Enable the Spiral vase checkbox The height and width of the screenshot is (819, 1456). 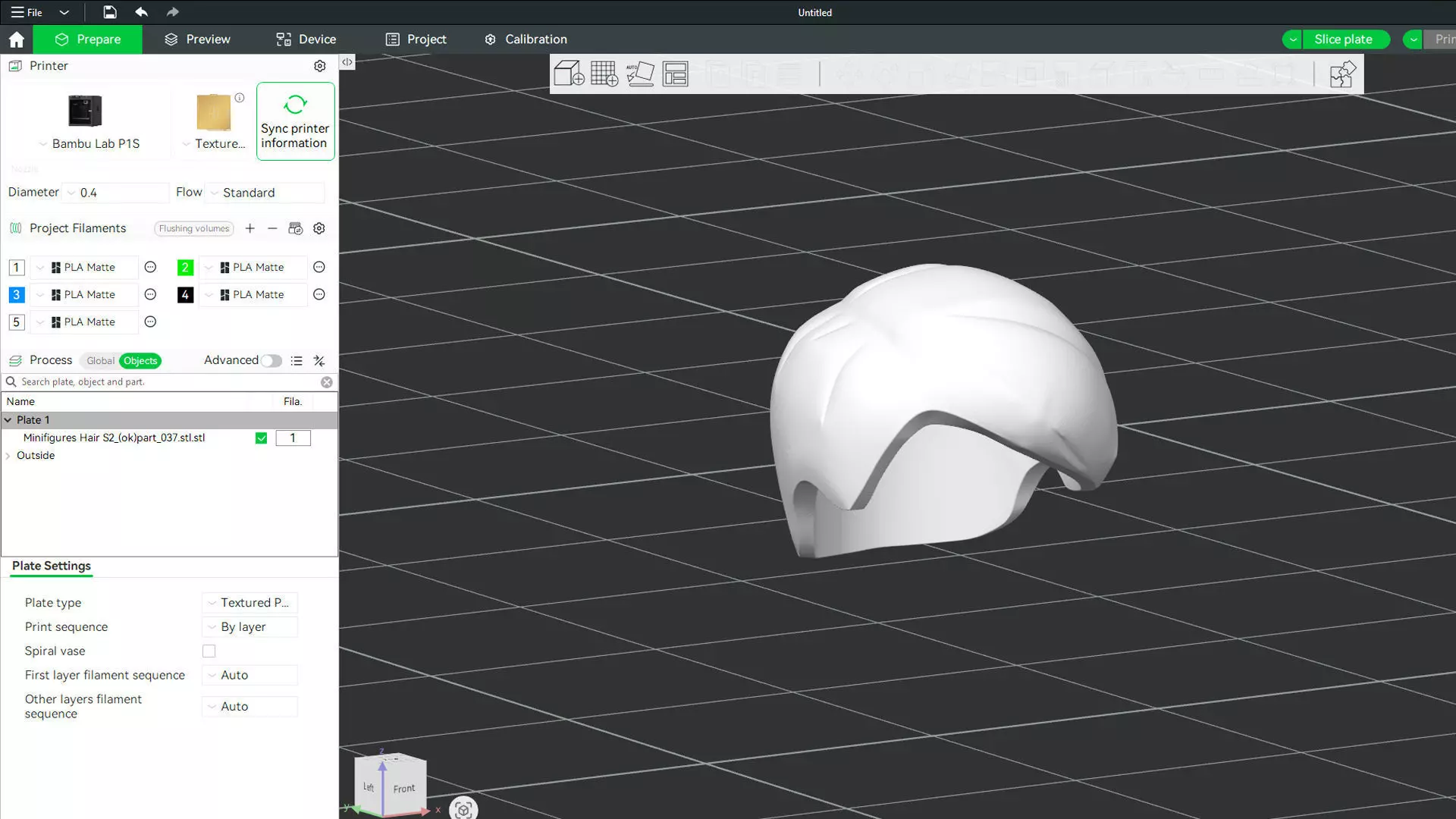coord(209,651)
